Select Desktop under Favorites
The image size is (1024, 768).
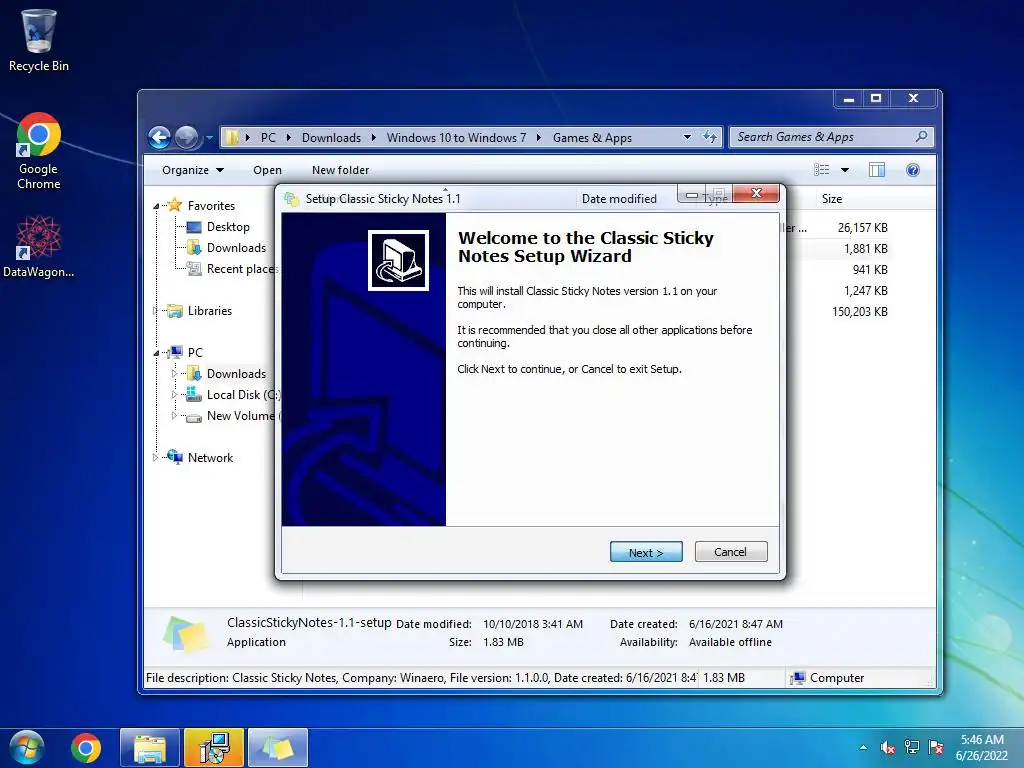[x=228, y=227]
